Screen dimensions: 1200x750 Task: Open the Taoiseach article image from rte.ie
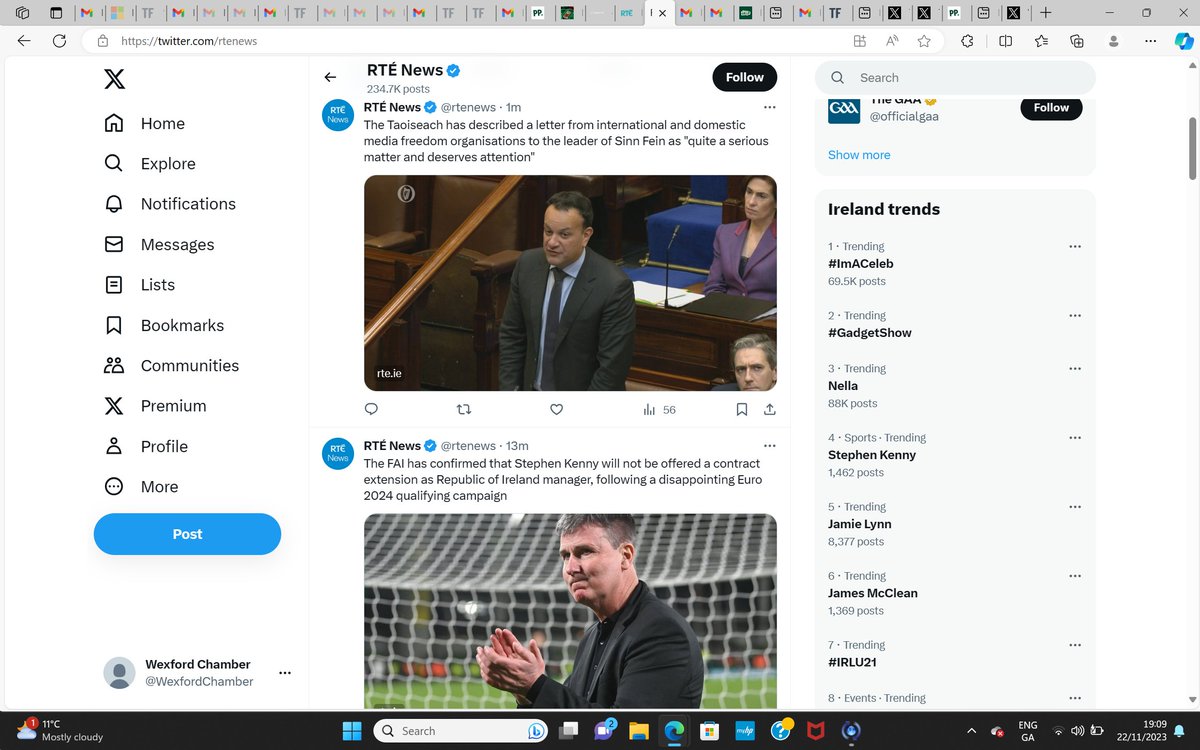pos(570,283)
